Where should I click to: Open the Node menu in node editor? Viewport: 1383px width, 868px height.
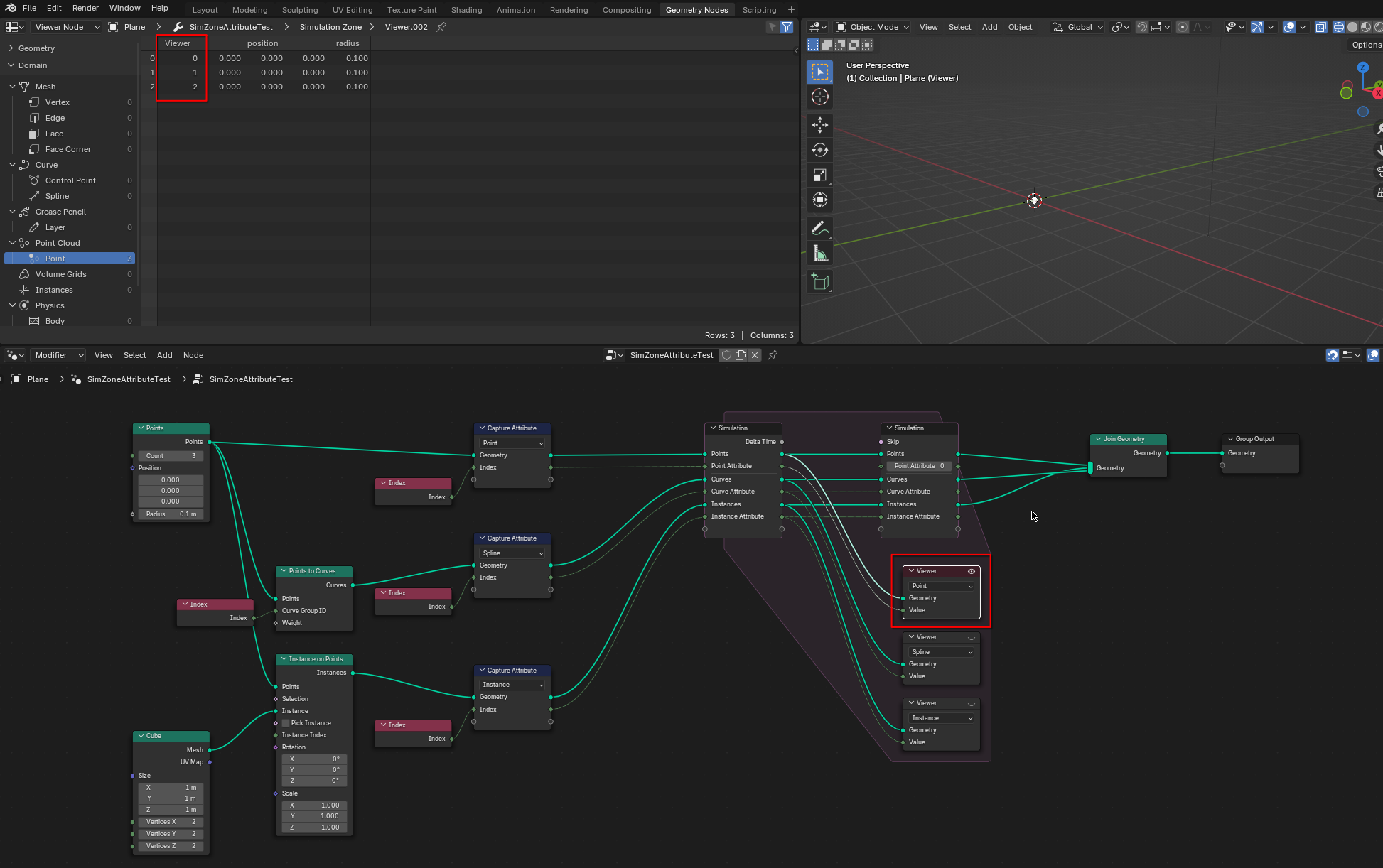[x=193, y=355]
